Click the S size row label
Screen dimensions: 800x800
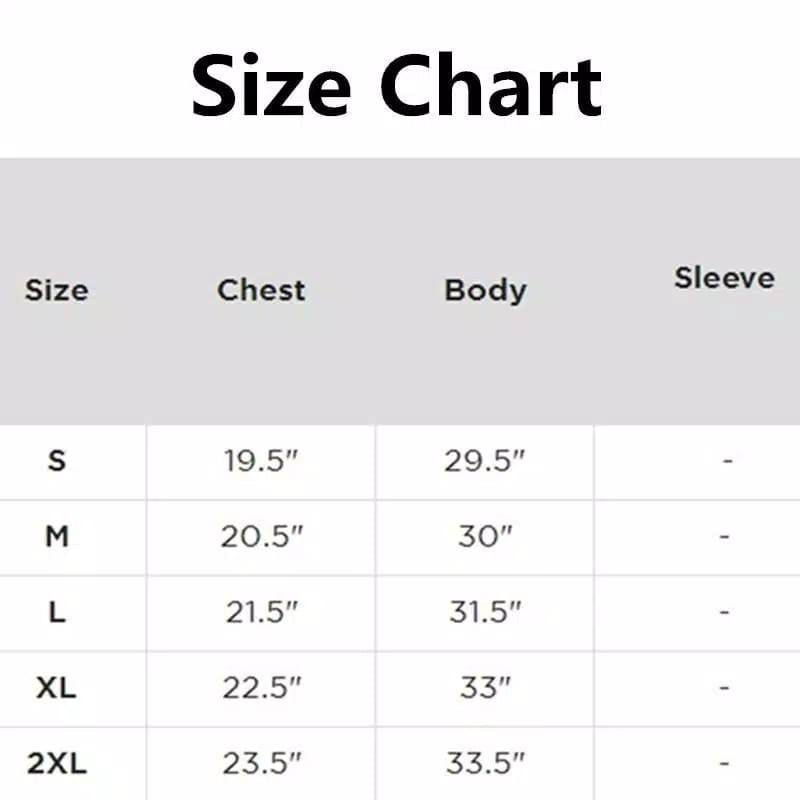coord(57,461)
